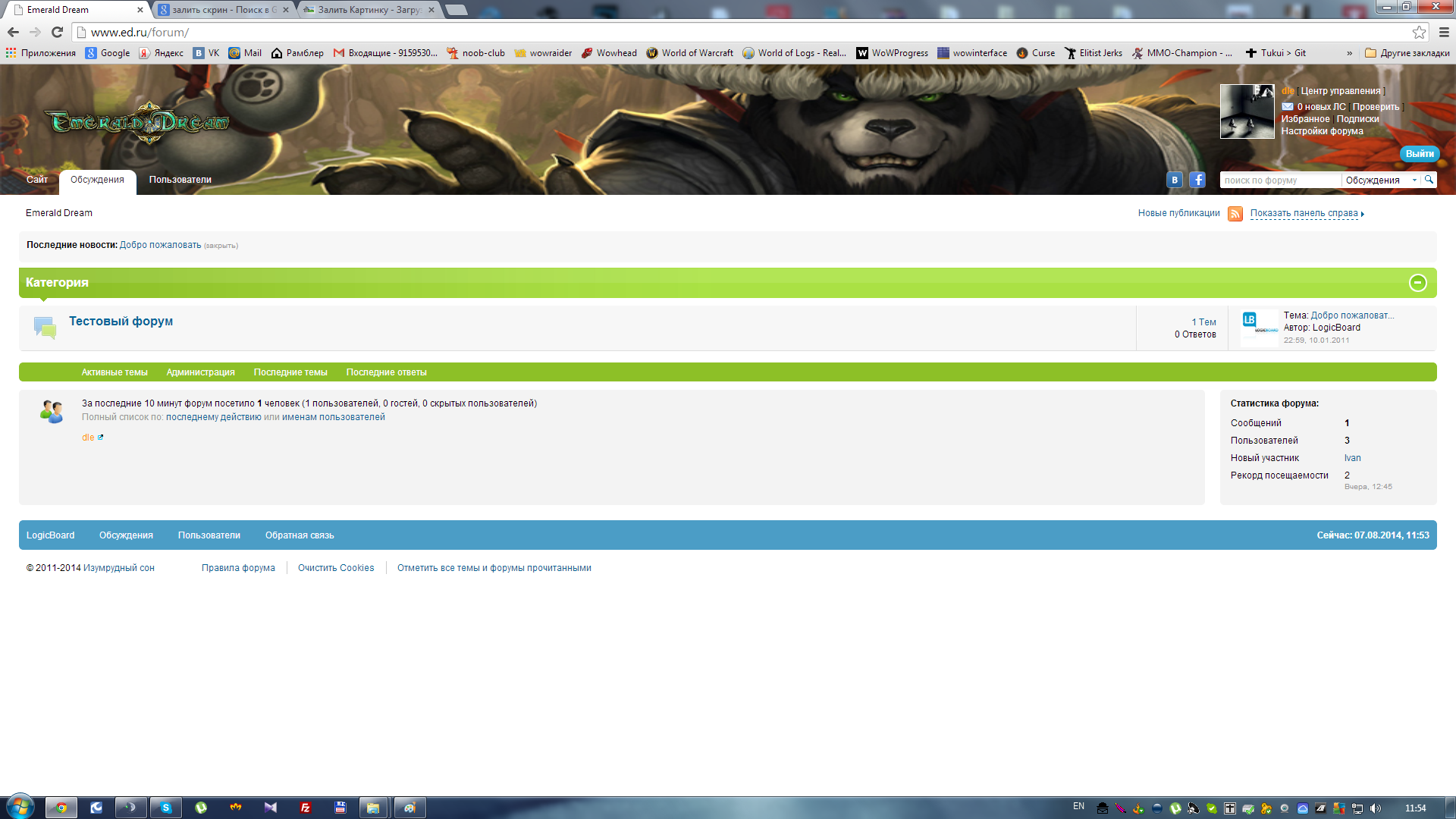Open new member Ivan profile
This screenshot has height=819, width=1456.
pyautogui.click(x=1352, y=458)
